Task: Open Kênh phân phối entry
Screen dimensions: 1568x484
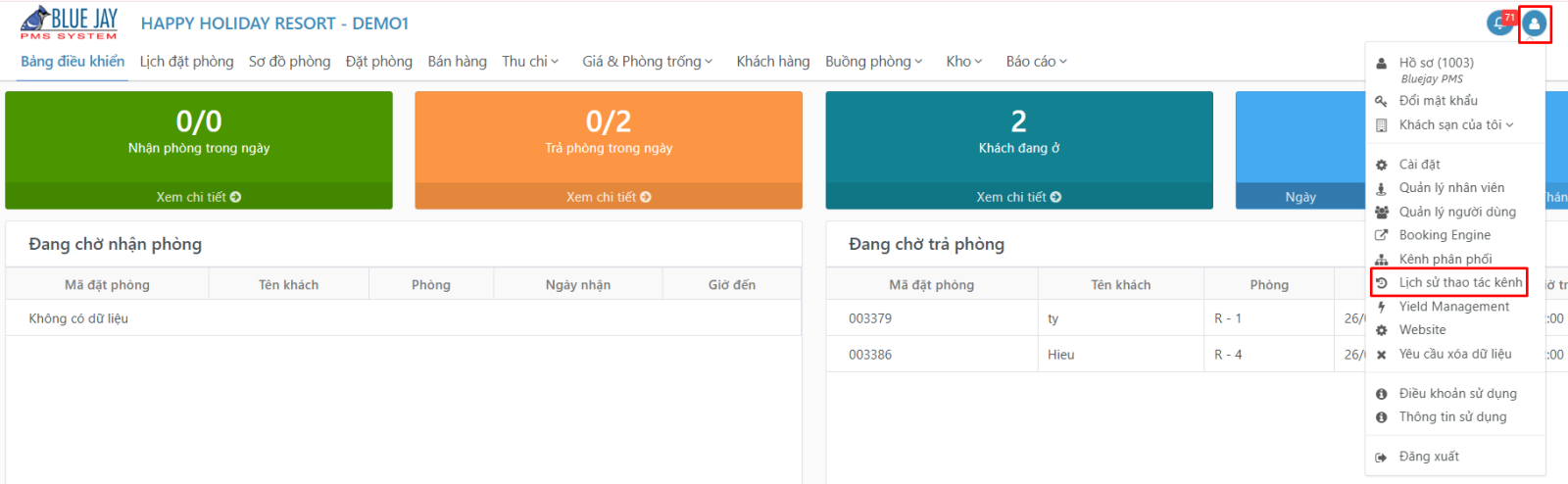Action: click(x=1445, y=260)
